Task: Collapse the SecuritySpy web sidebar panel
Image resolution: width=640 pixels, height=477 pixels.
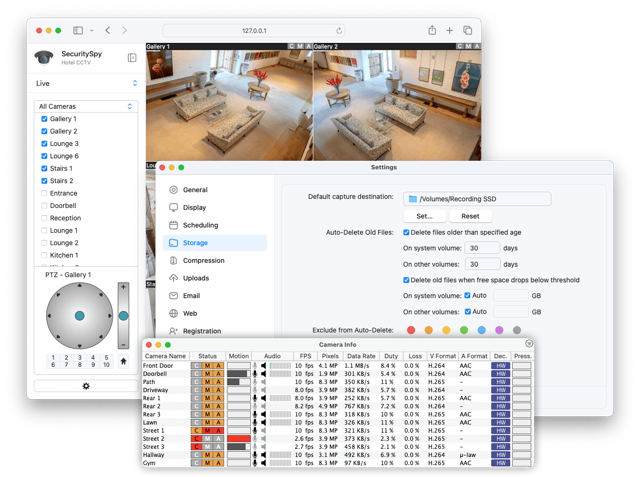Action: 132,58
